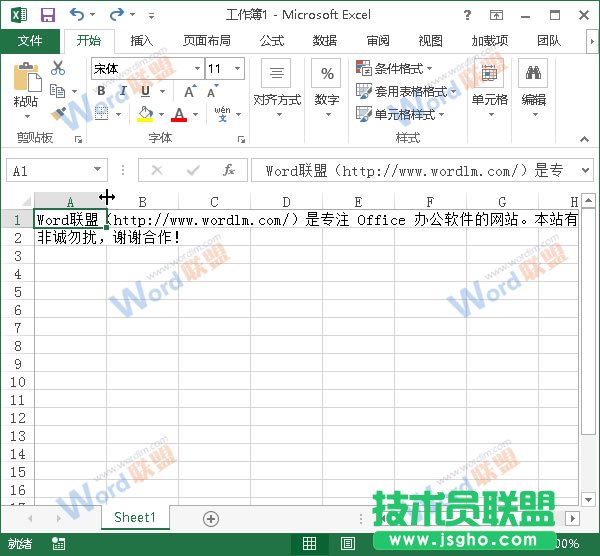Apply yellow fill color bucket
This screenshot has width=600, height=556.
tap(145, 114)
